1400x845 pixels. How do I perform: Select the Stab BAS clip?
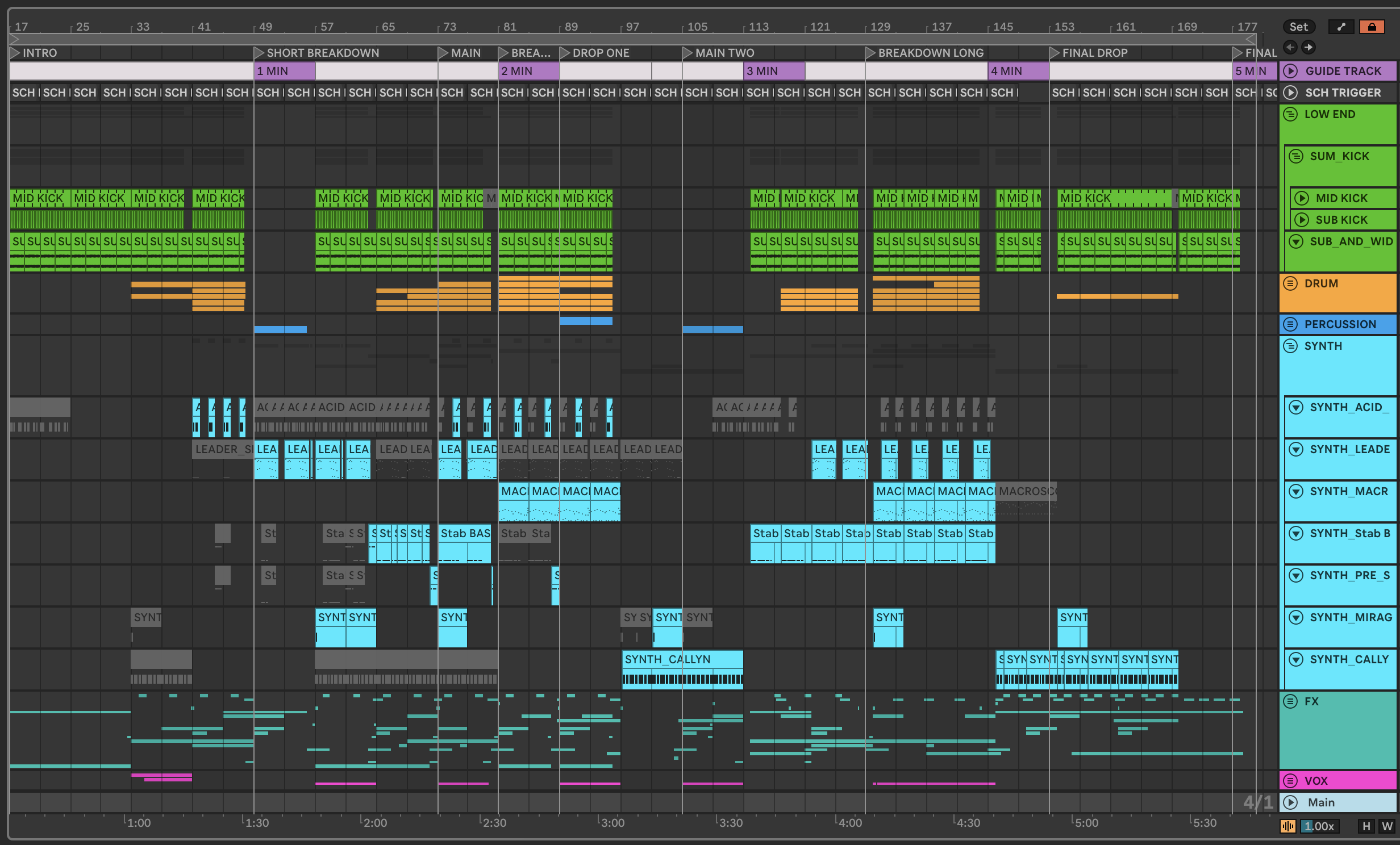(x=465, y=543)
